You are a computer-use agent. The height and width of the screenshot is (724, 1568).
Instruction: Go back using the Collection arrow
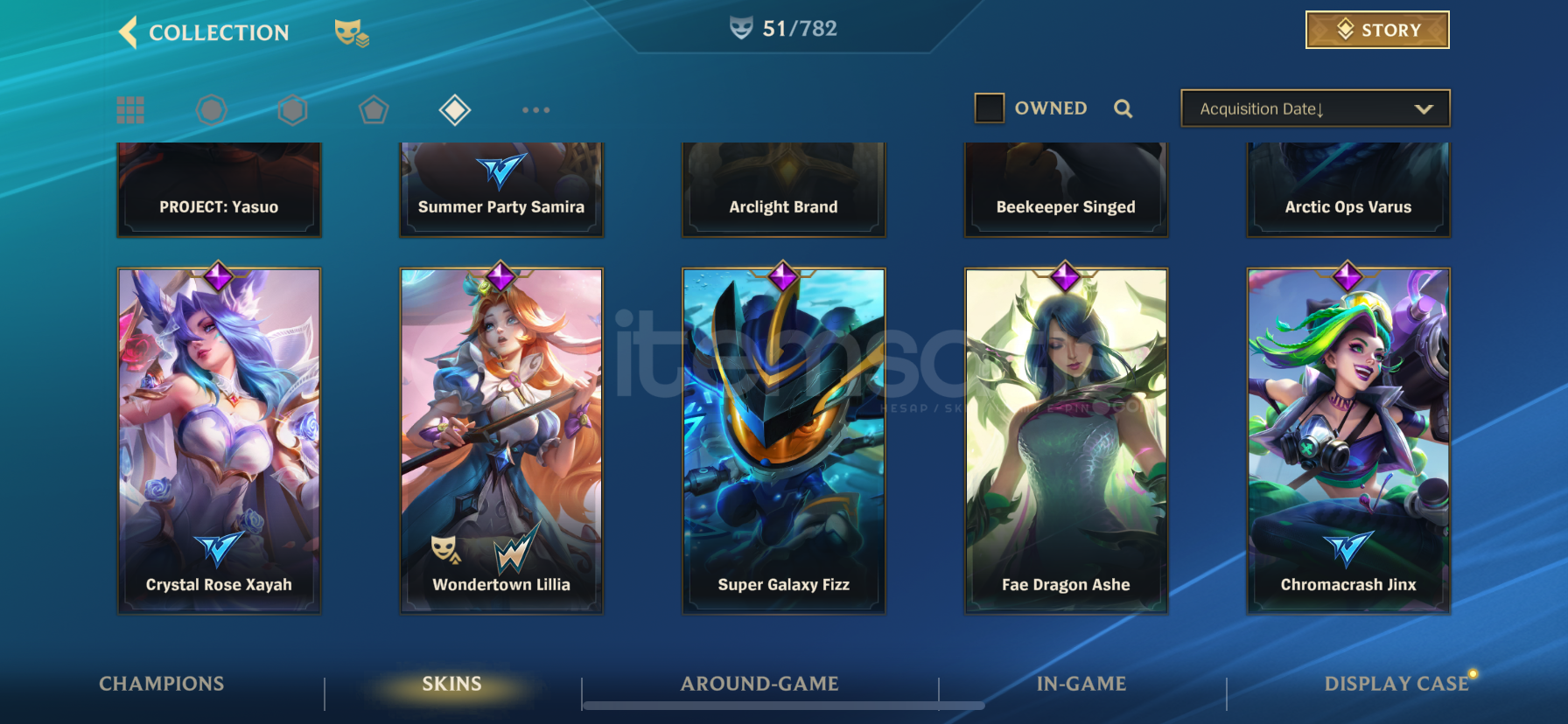(x=129, y=32)
